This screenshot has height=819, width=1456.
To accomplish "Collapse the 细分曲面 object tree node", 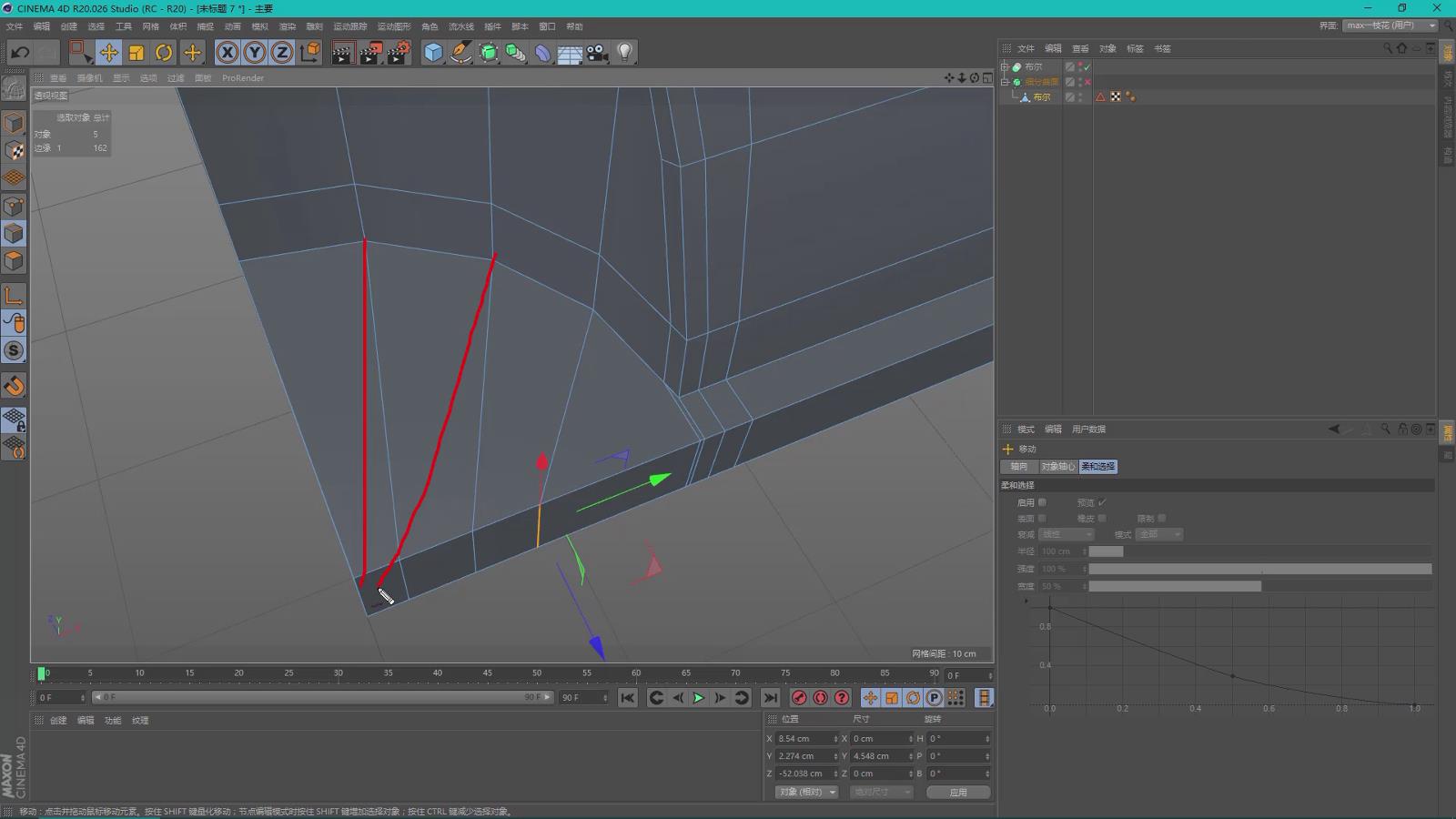I will point(1005,82).
